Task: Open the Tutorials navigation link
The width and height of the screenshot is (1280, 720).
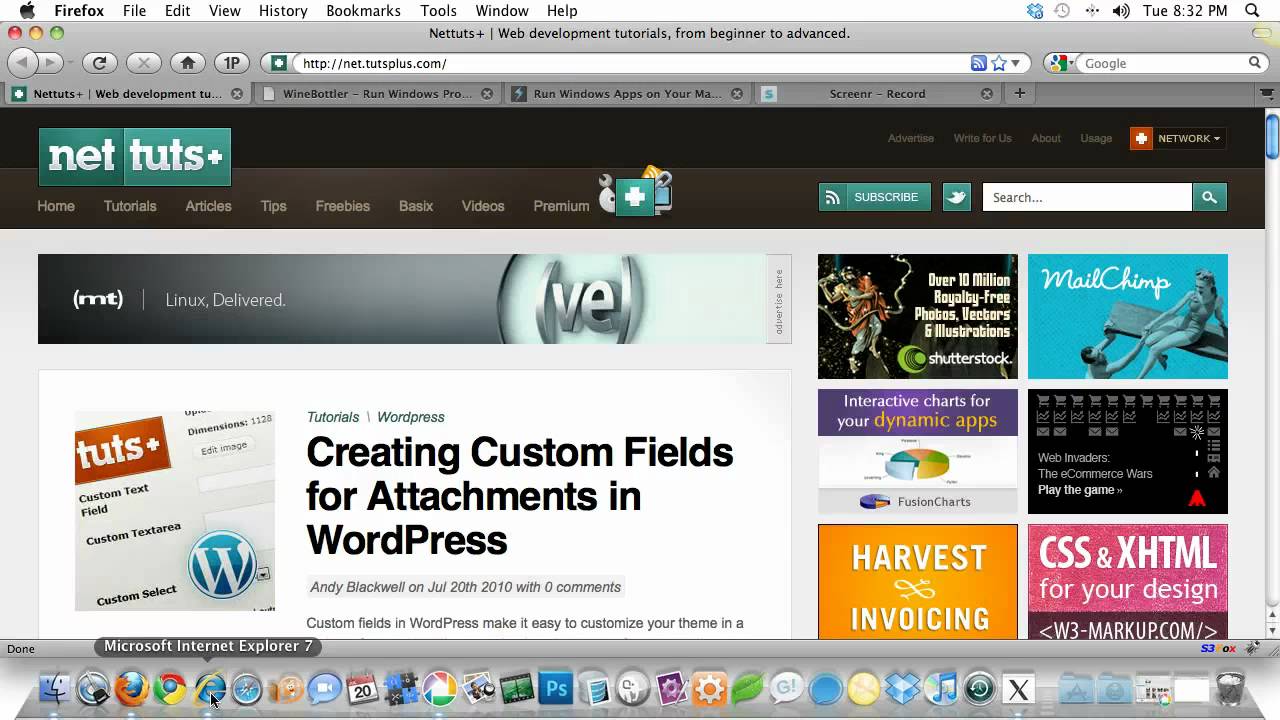Action: coord(130,206)
